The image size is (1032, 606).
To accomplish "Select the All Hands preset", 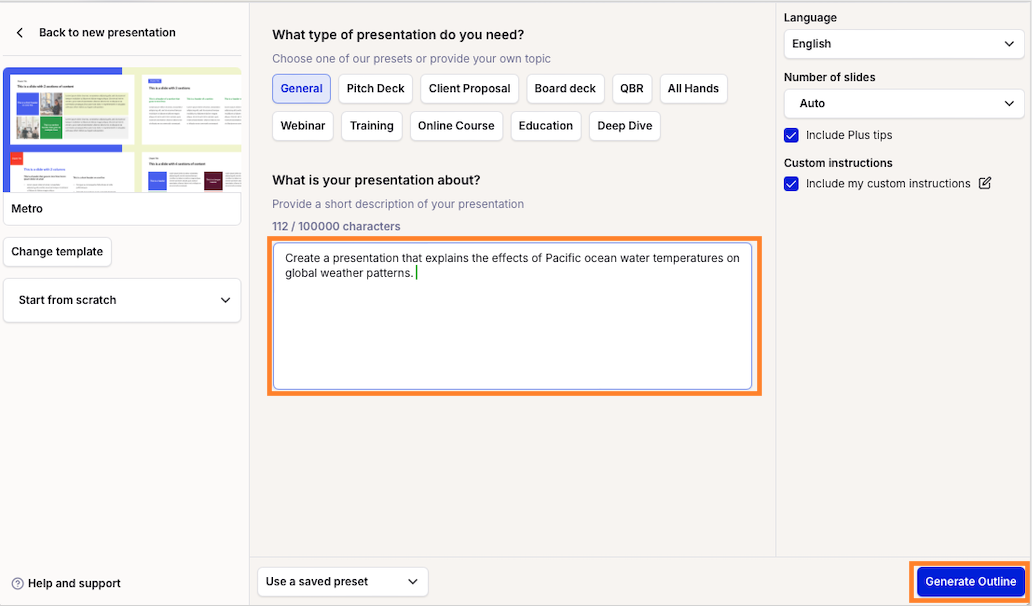I will coord(693,89).
